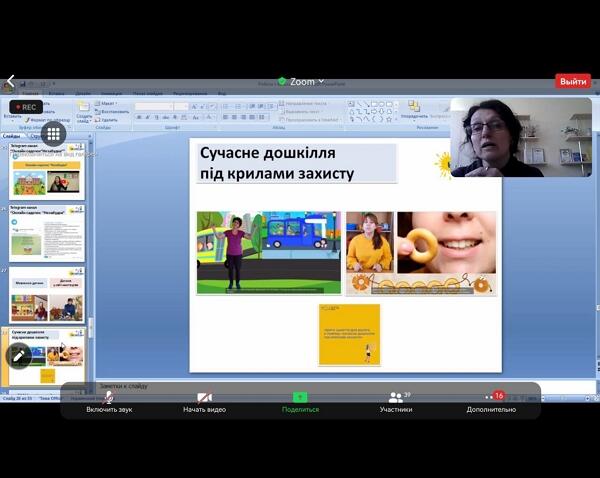Open the gallery grid view icon
This screenshot has width=600, height=478.
53,134
